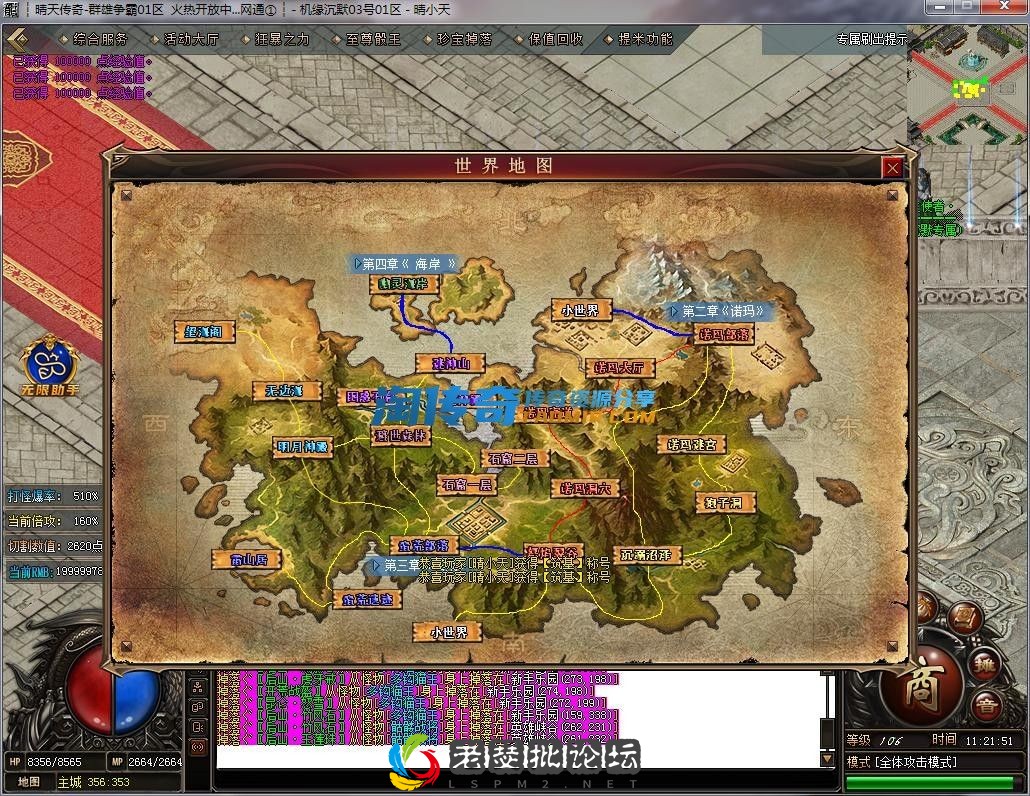Select the 雷山居 map location
Image resolution: width=1030 pixels, height=796 pixels.
[x=248, y=560]
